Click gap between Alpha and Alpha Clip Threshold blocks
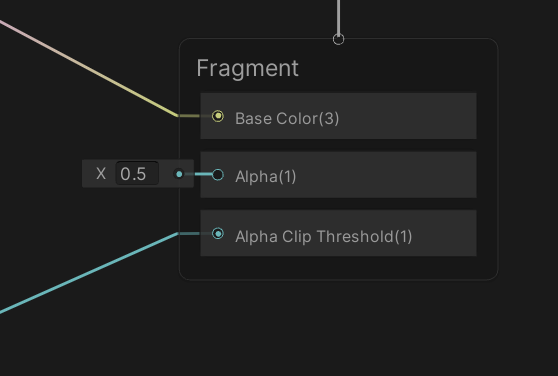The width and height of the screenshot is (558, 376). [338, 204]
